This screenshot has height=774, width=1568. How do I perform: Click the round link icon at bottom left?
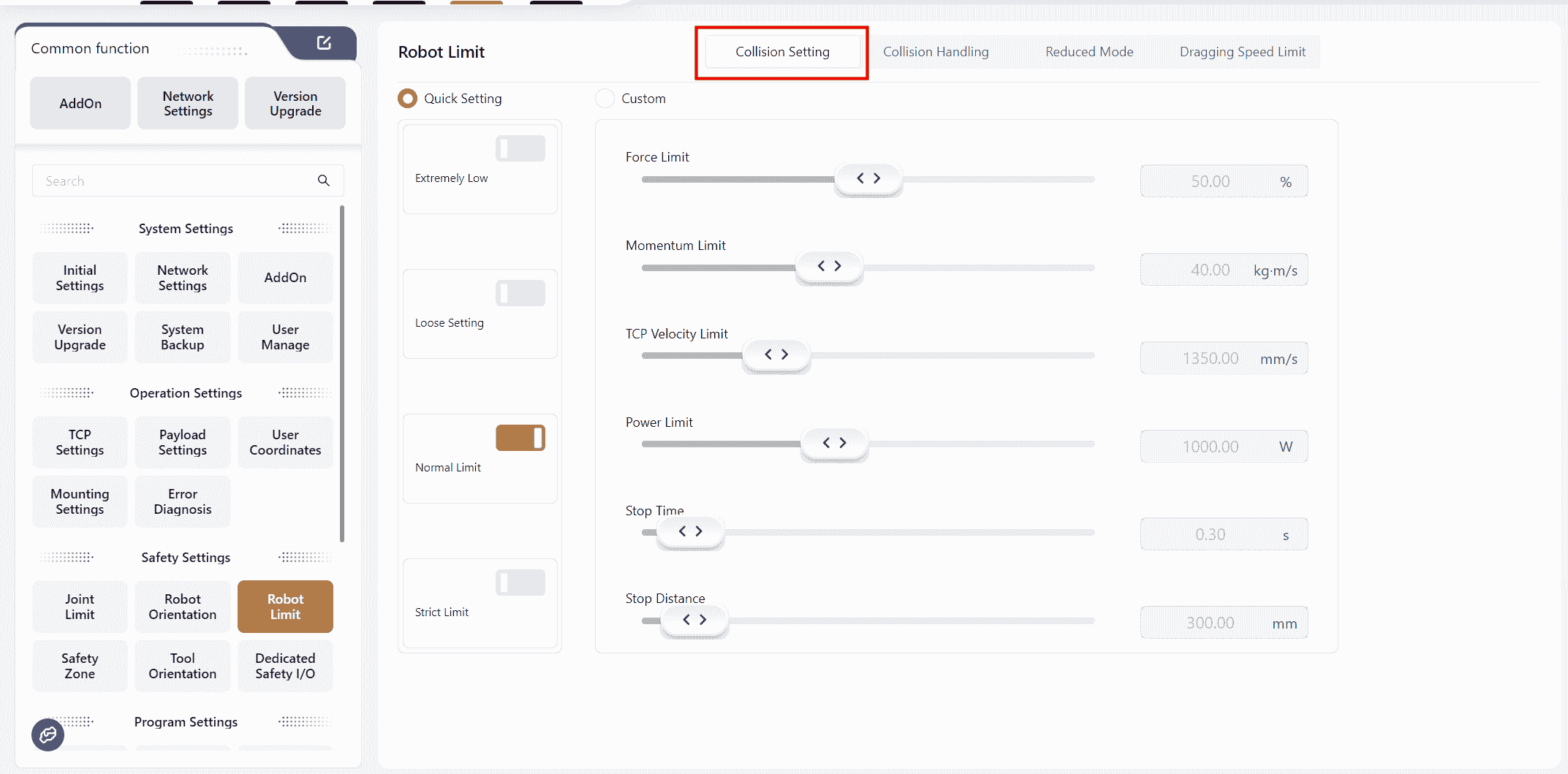pos(48,735)
